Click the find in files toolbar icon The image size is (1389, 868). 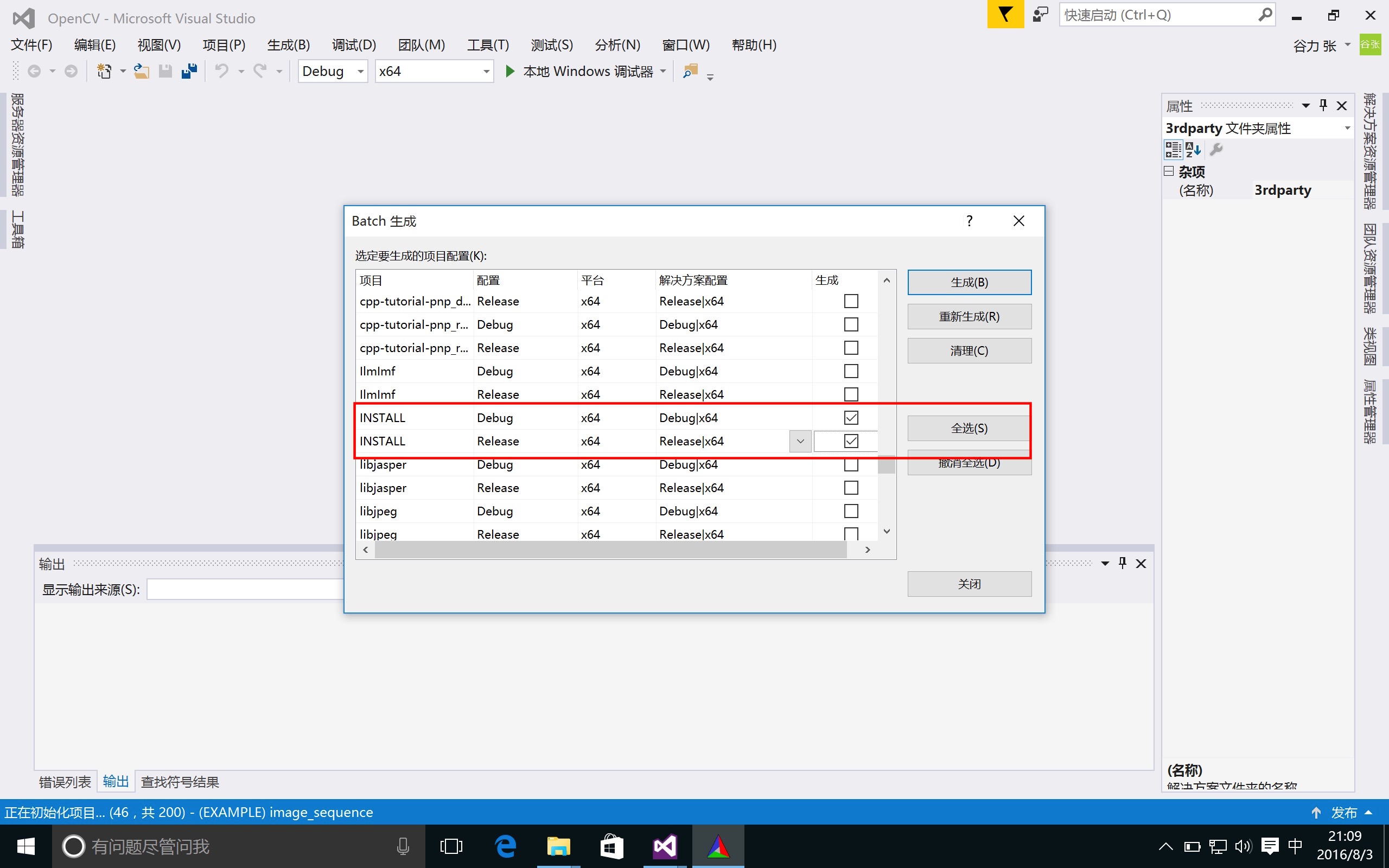(690, 71)
